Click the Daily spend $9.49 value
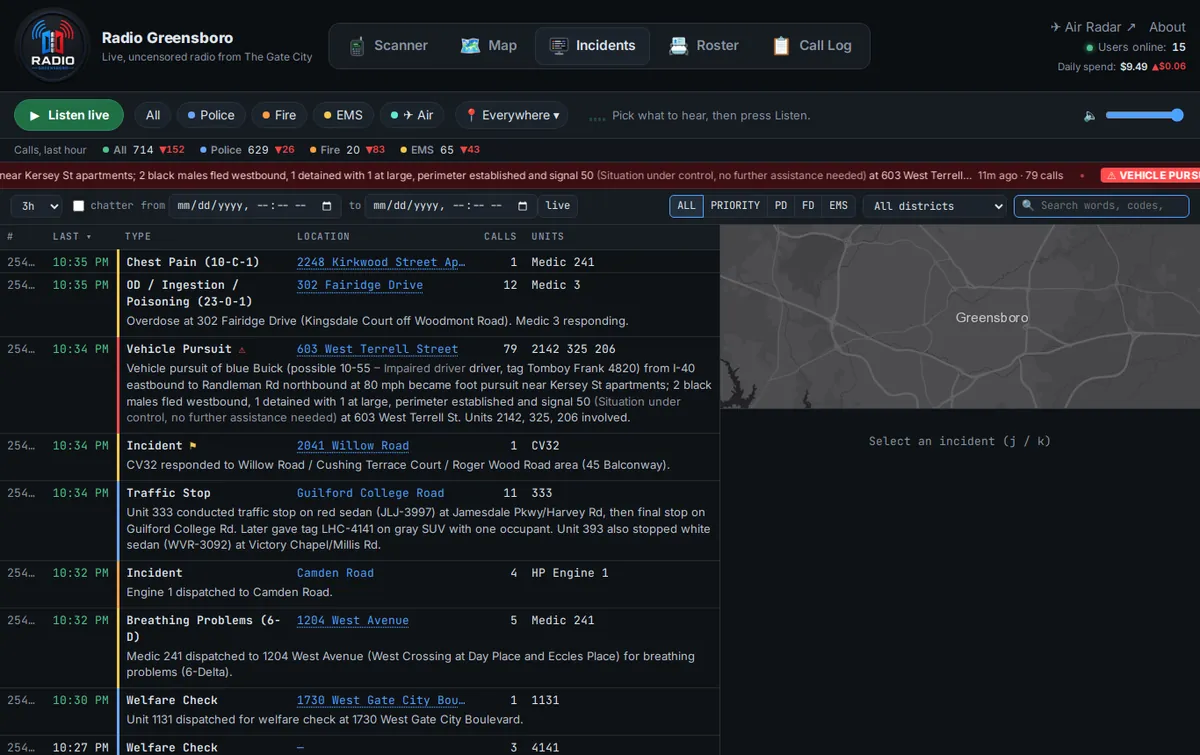 click(x=1134, y=67)
